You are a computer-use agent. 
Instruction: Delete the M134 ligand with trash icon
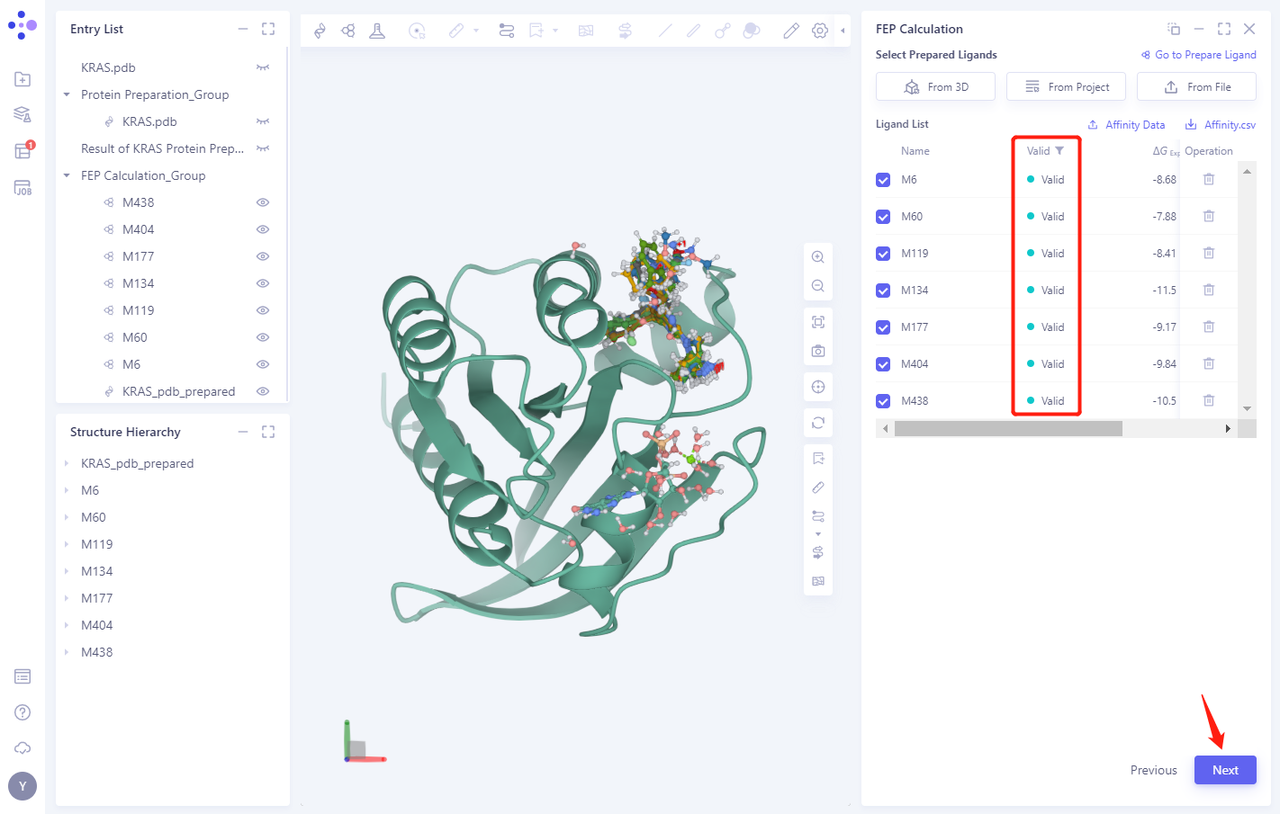pyautogui.click(x=1208, y=290)
